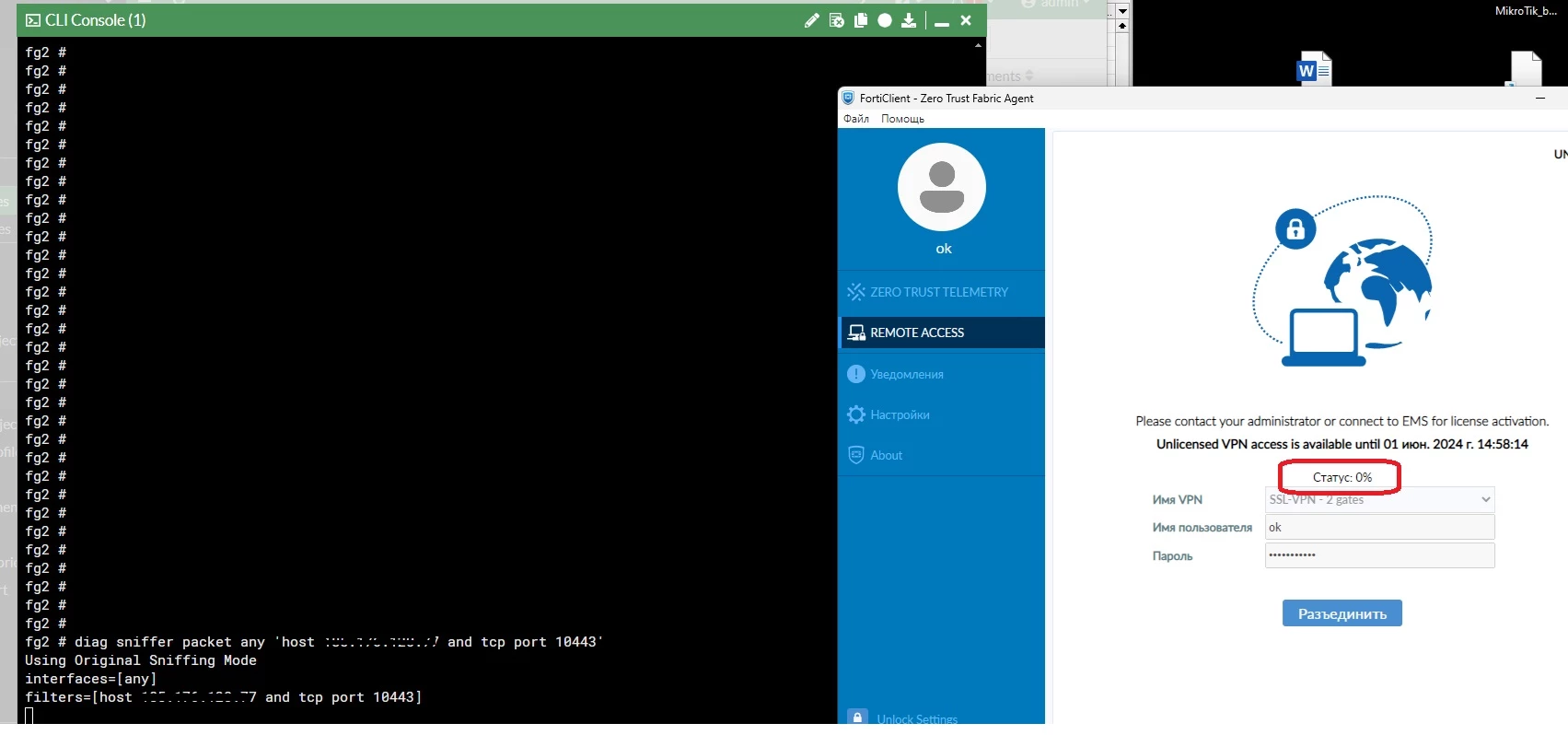This screenshot has width=1568, height=735.
Task: Click the FortiClient shield icon in title bar
Action: (x=848, y=98)
